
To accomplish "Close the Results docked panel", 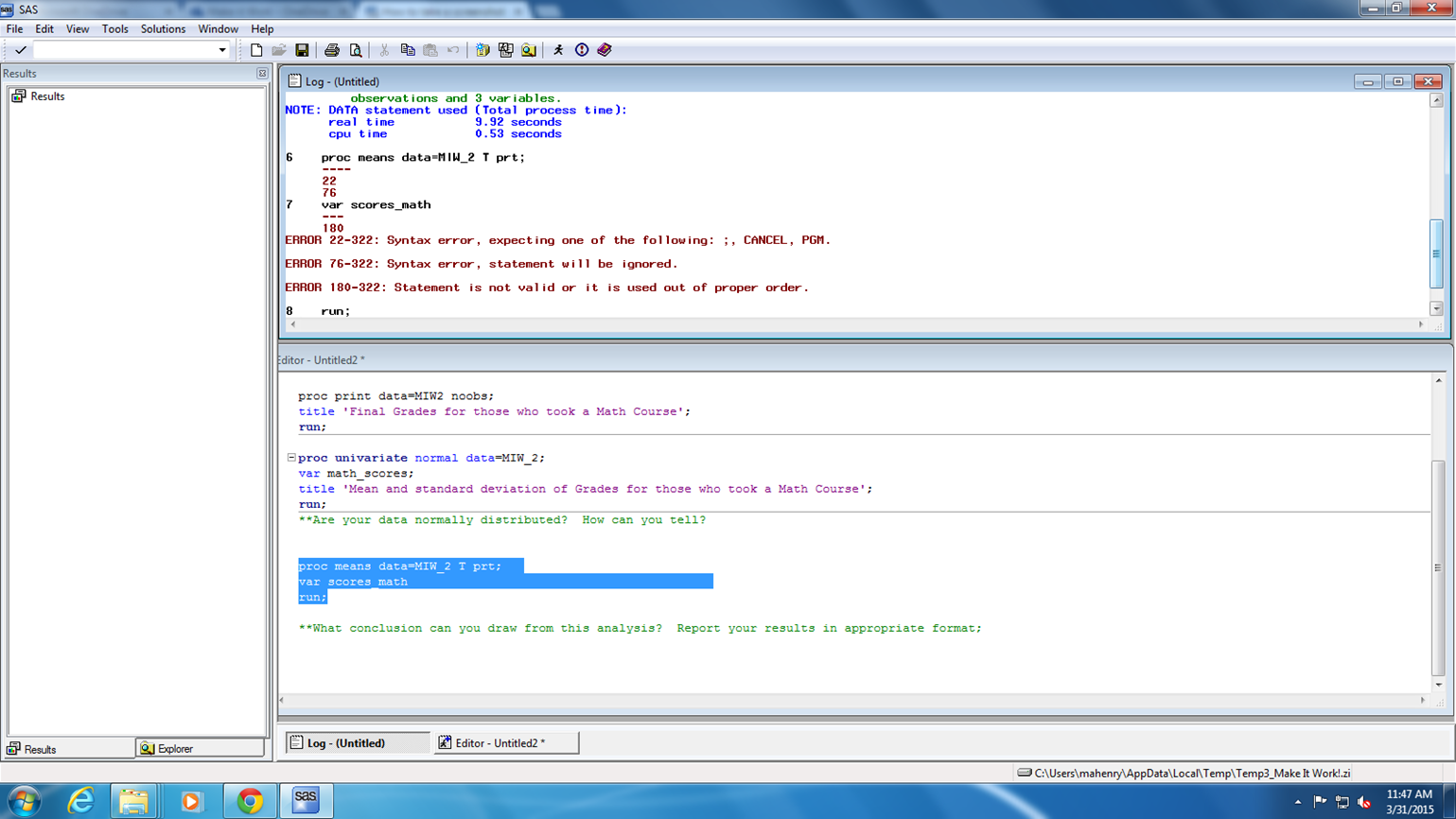I will click(262, 74).
